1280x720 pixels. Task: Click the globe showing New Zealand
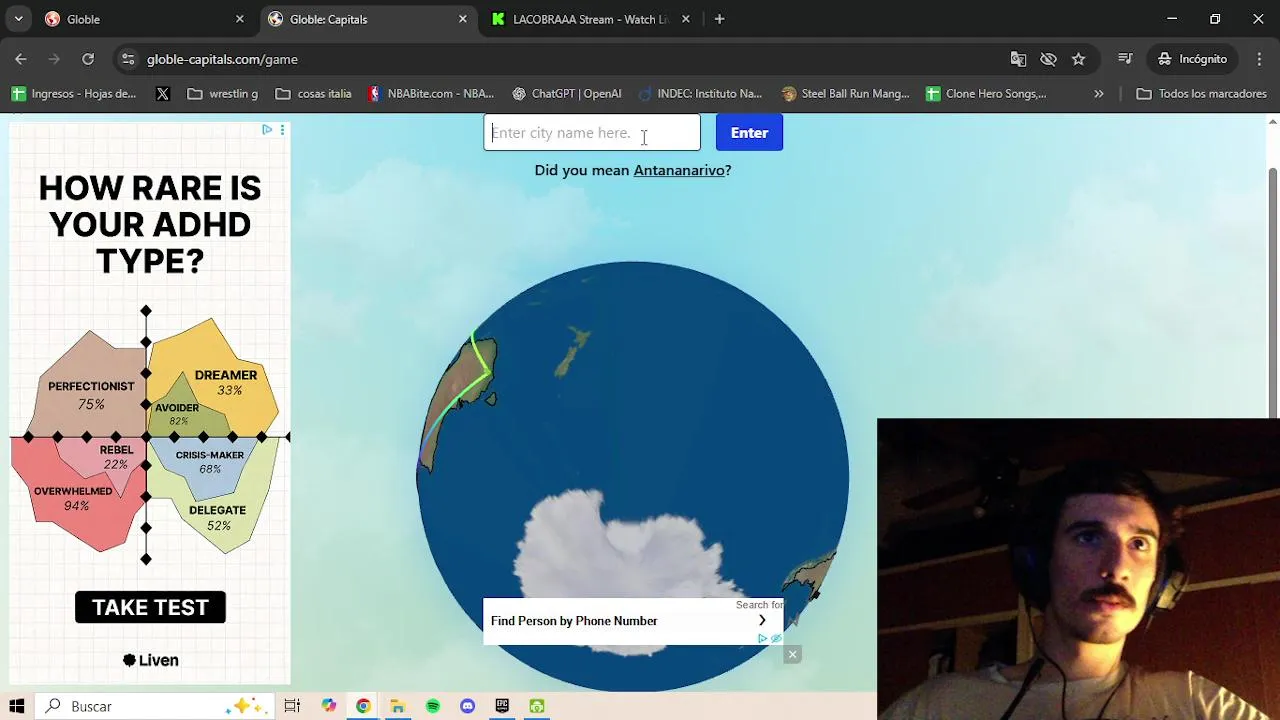(x=633, y=476)
